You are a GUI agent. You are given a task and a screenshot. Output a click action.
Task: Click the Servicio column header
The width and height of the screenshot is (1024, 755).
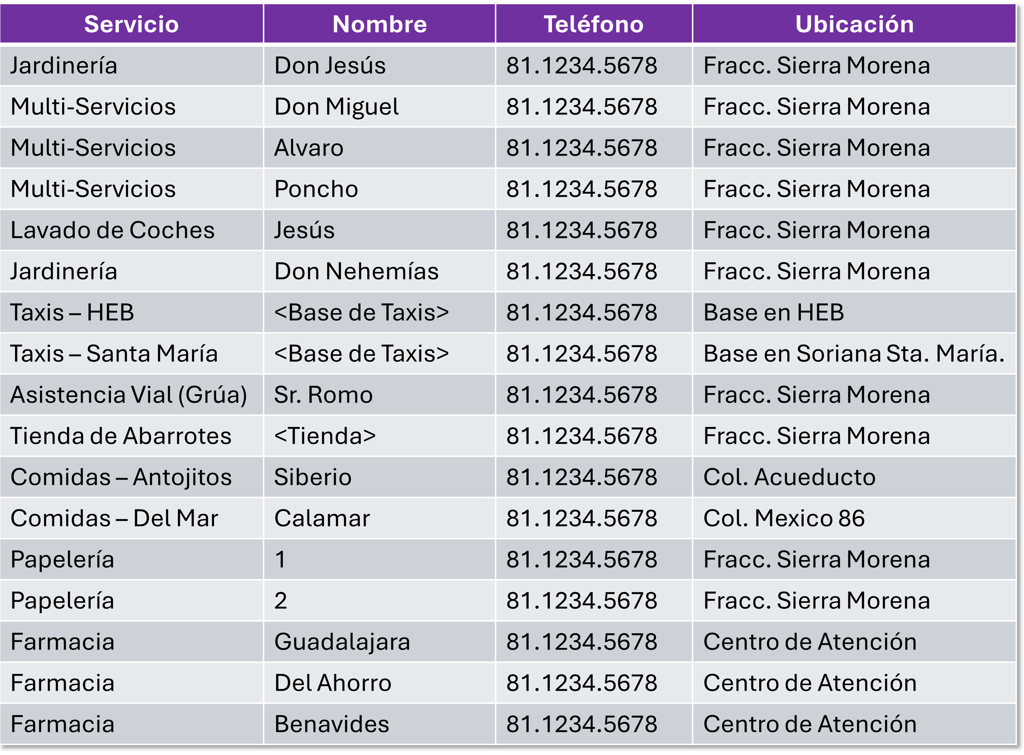131,24
